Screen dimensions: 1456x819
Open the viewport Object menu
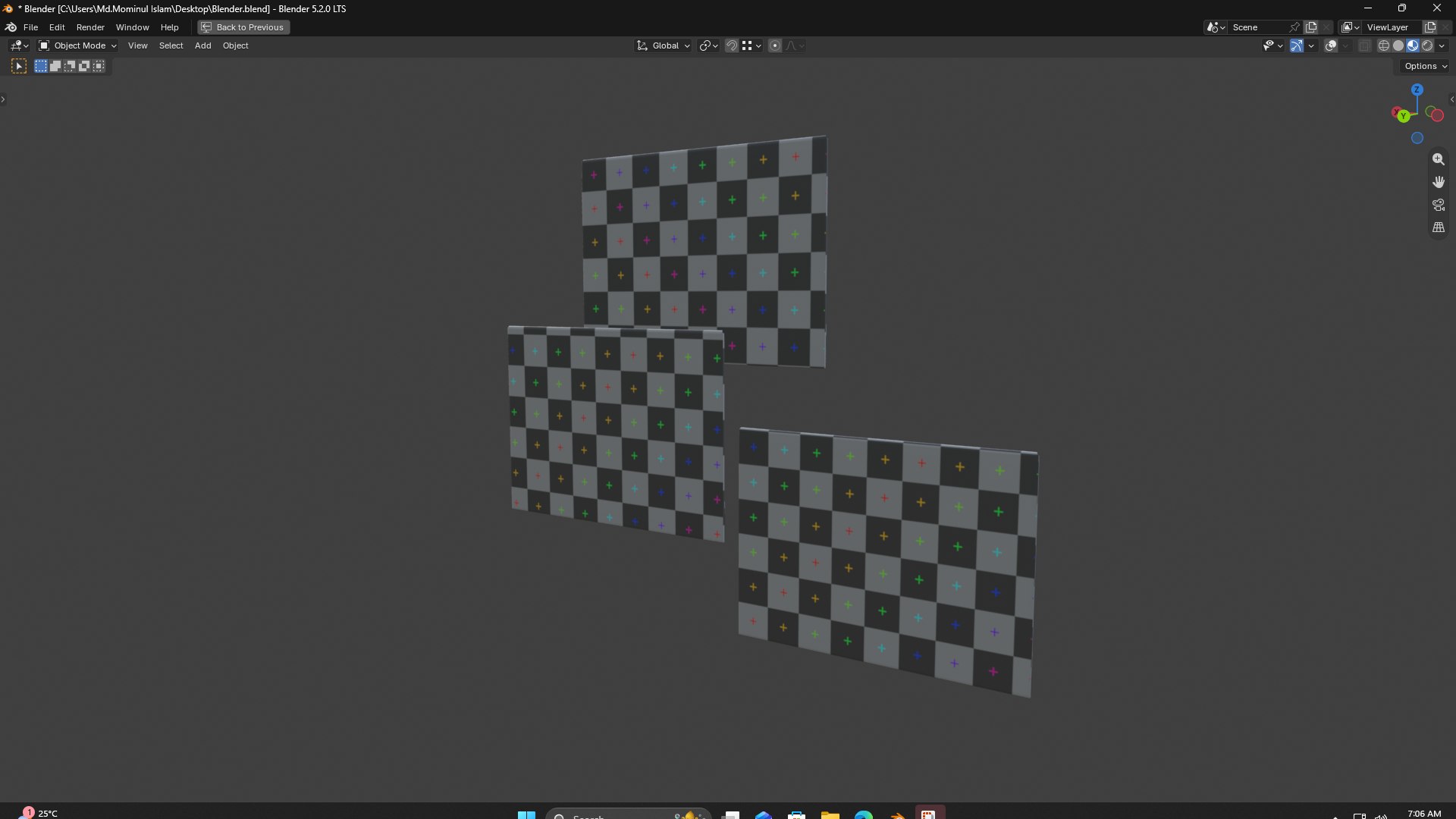pyautogui.click(x=235, y=45)
